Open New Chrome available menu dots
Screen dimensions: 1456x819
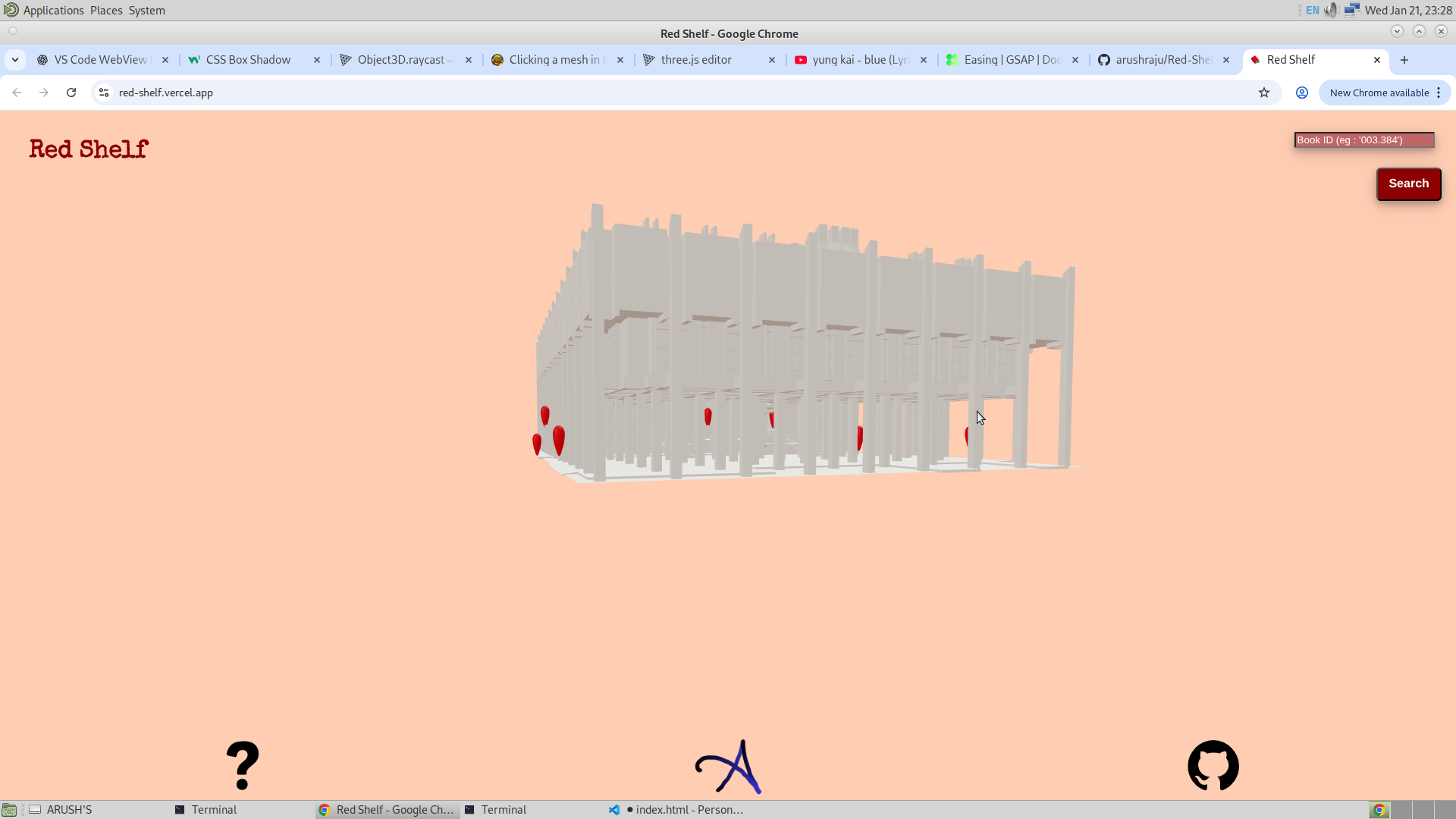pos(1439,93)
